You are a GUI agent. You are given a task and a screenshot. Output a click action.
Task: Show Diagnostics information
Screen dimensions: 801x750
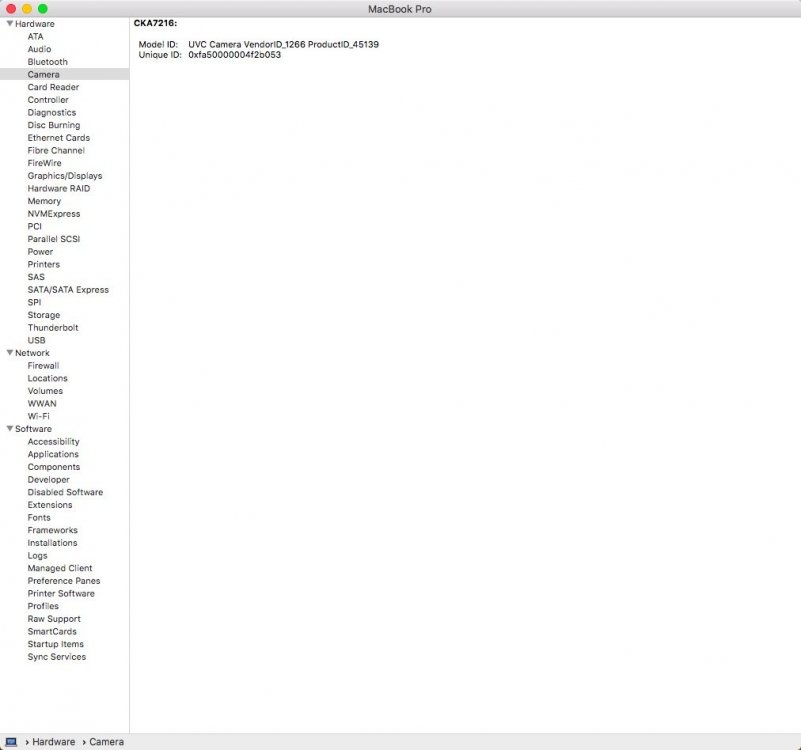click(52, 112)
